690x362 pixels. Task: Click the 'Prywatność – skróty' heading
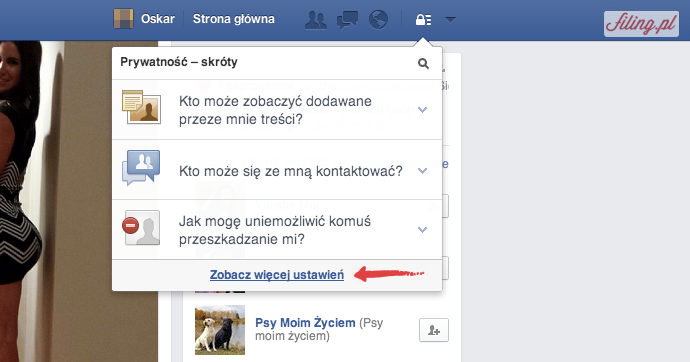click(179, 62)
